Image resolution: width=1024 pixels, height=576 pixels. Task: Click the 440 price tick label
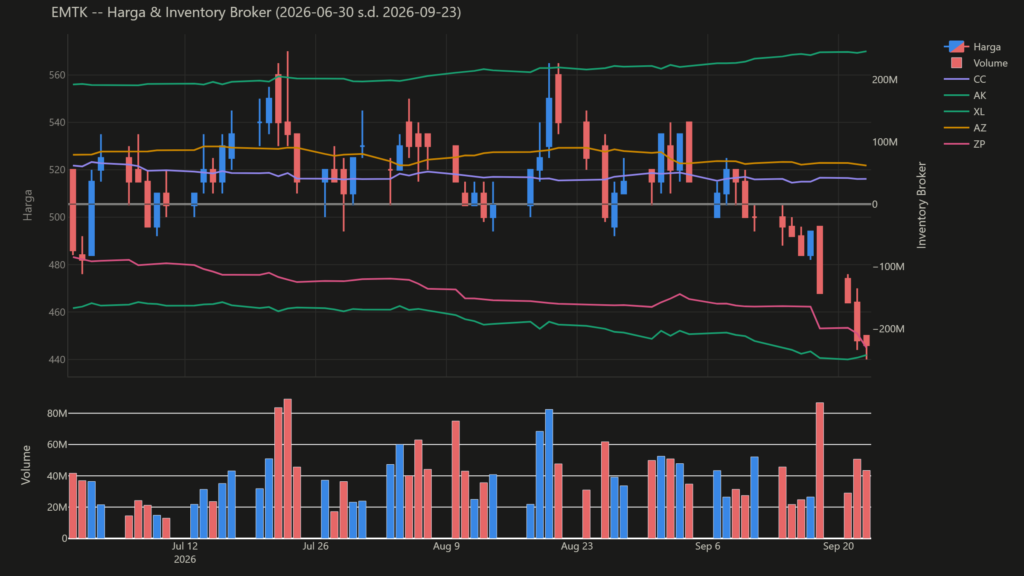(57, 360)
